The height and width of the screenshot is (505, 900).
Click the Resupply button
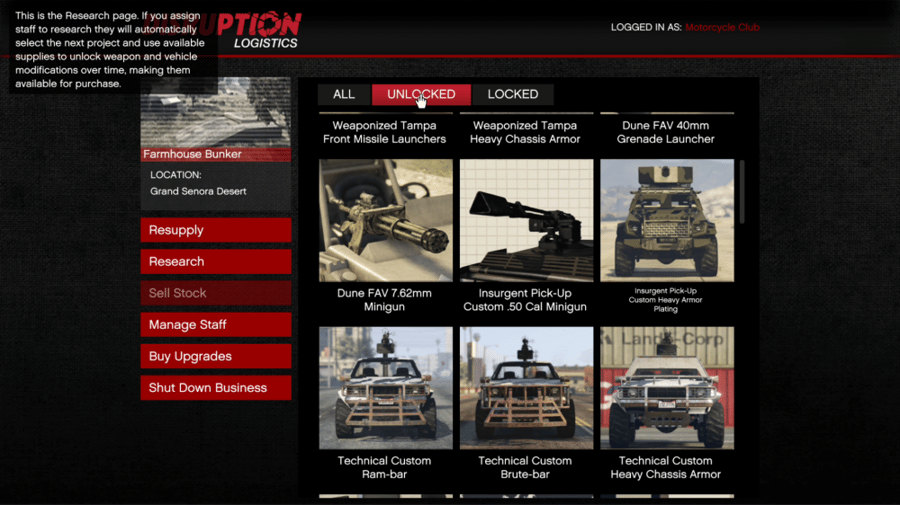tap(216, 230)
